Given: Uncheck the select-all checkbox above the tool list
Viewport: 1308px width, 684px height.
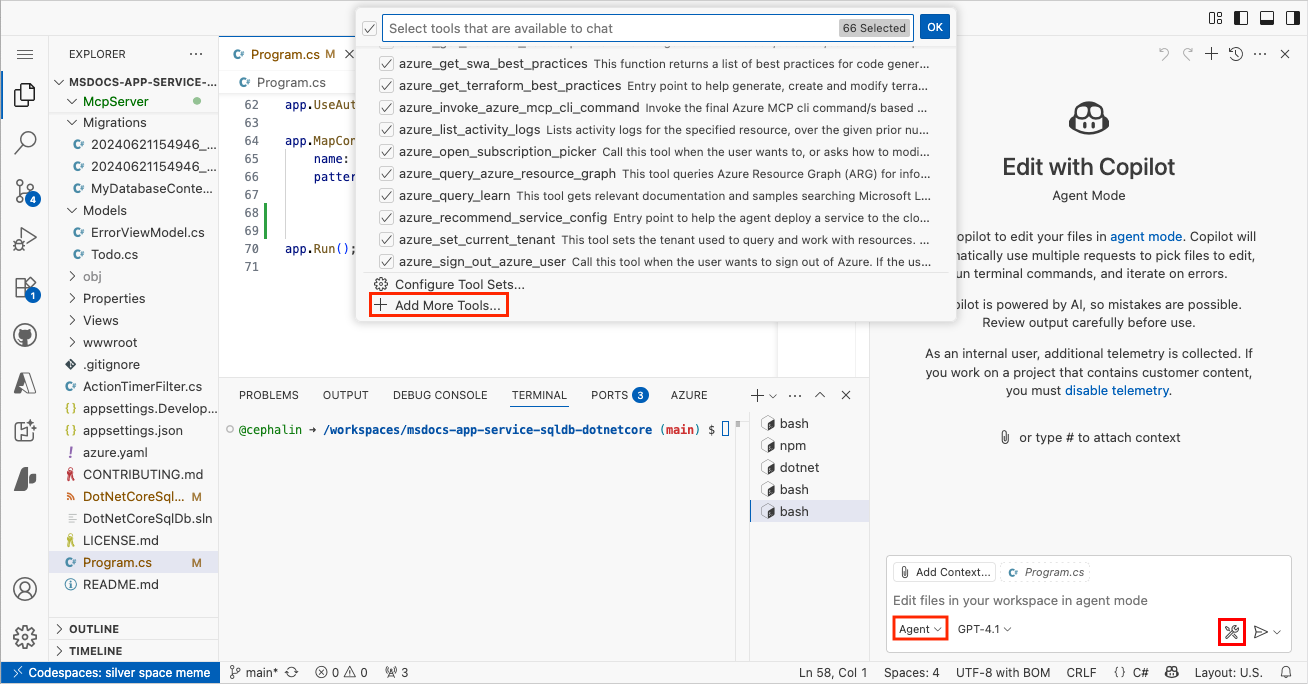Looking at the screenshot, I should pos(370,28).
